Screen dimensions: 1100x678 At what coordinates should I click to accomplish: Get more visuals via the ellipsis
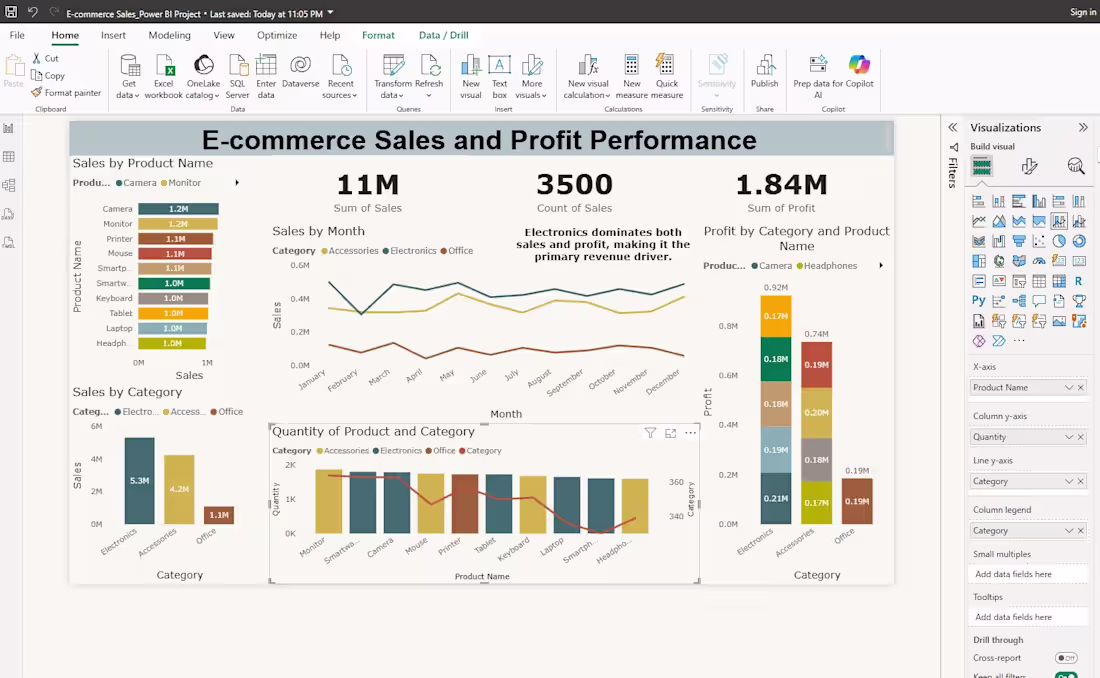click(x=1019, y=341)
